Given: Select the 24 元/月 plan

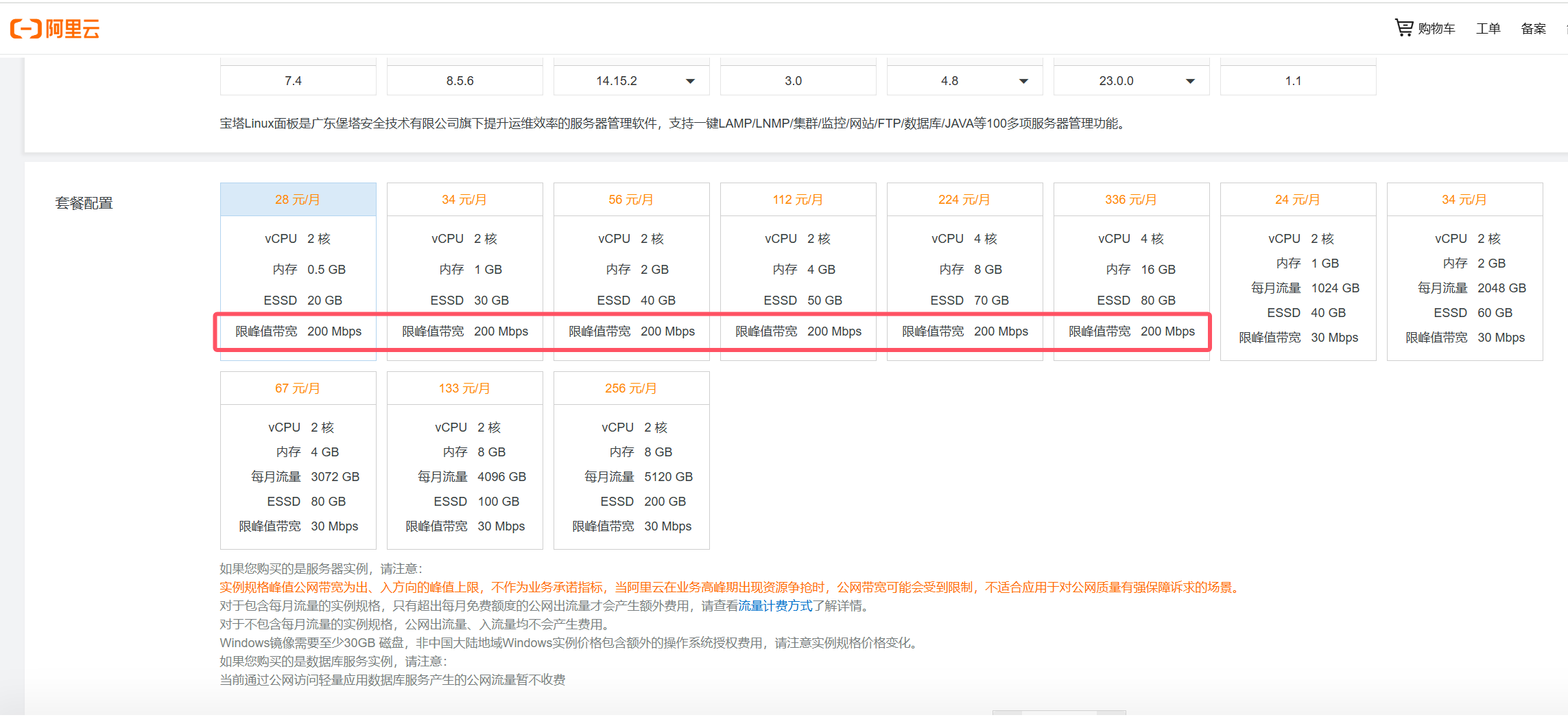Looking at the screenshot, I should [1298, 271].
